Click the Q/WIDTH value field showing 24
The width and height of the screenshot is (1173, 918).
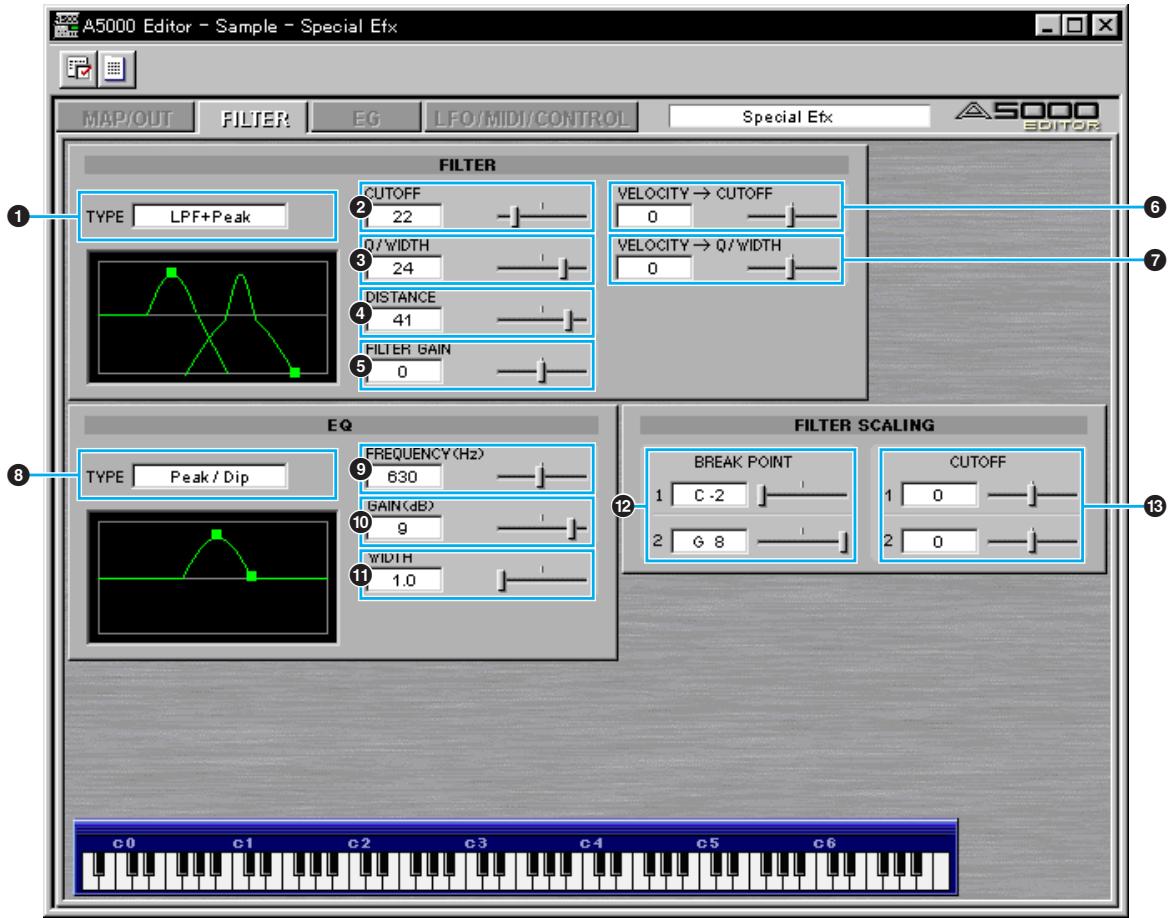tap(403, 268)
